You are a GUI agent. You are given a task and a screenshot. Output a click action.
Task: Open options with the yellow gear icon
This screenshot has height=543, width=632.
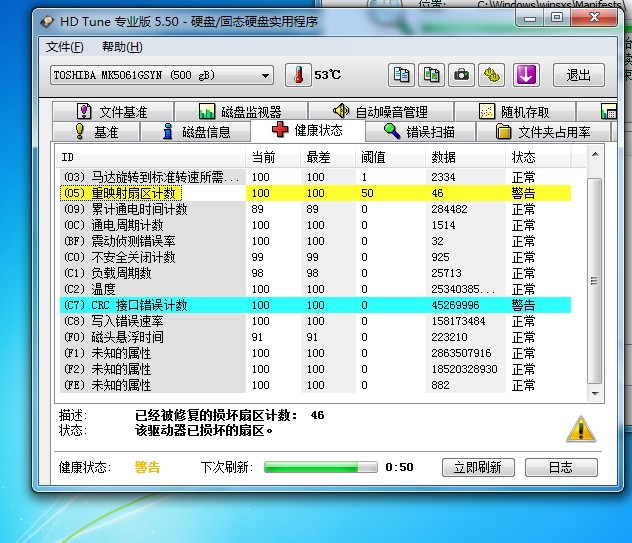click(x=492, y=75)
